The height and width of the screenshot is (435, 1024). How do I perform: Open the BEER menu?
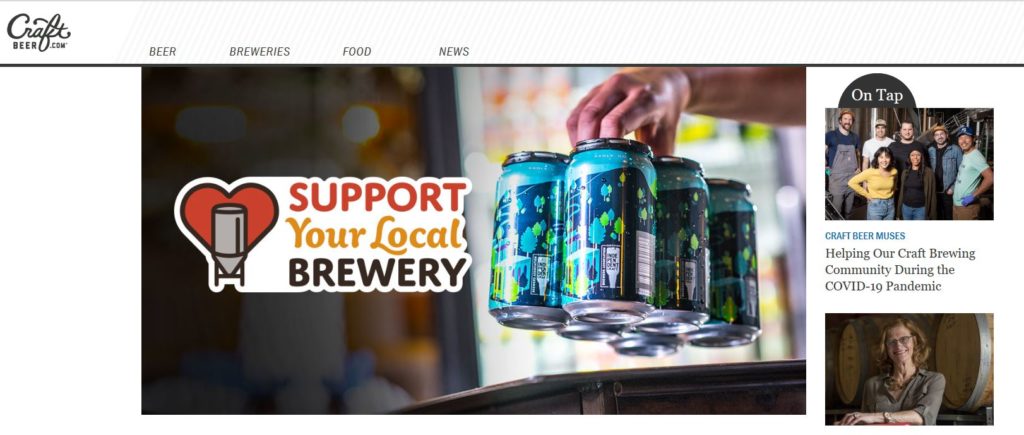[x=163, y=52]
